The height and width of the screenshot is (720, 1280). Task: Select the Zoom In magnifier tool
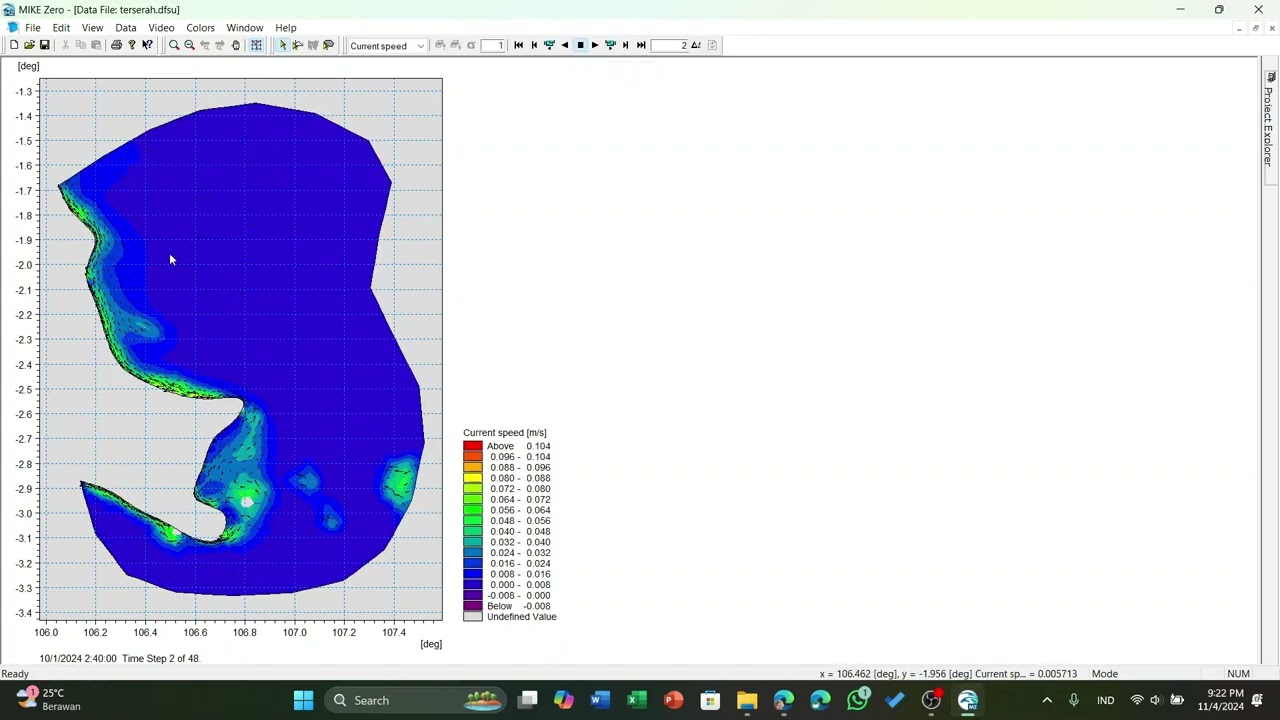174,45
